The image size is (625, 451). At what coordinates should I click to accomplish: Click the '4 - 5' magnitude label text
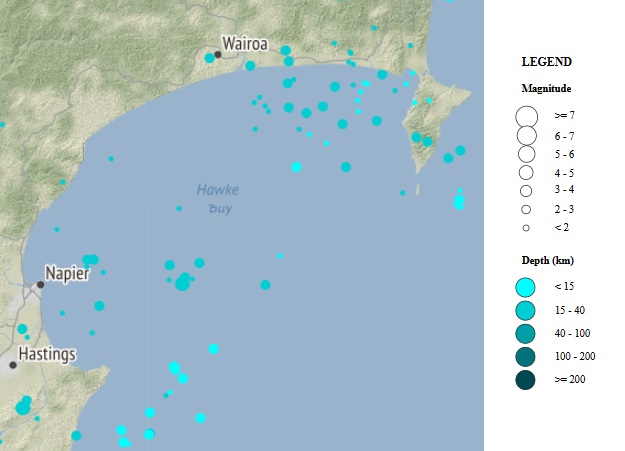point(564,173)
